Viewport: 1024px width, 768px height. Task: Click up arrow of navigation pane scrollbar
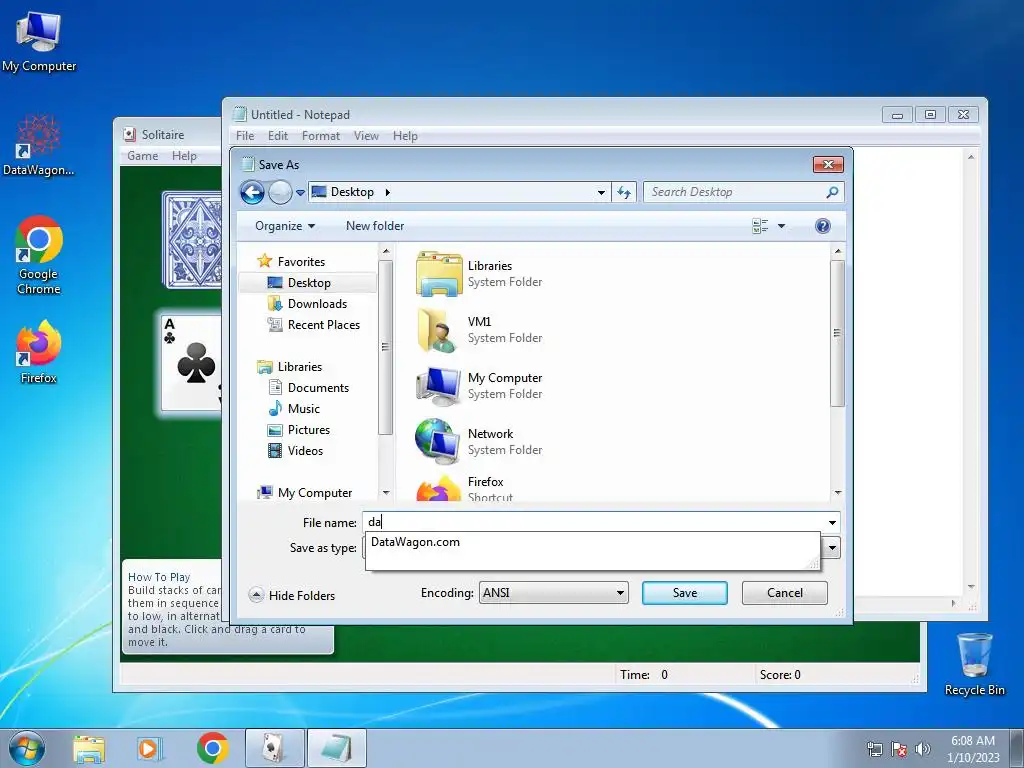[386, 251]
